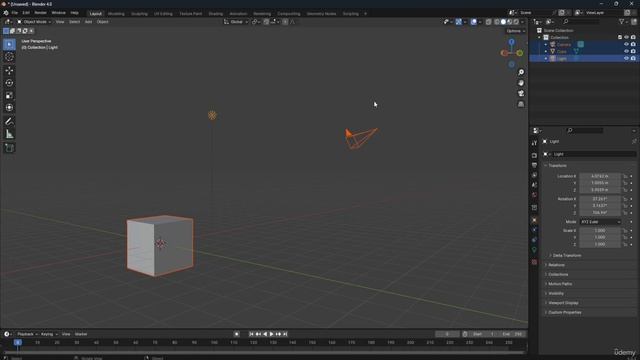Expand the Relations panel
This screenshot has width=640, height=360.
pos(556,265)
